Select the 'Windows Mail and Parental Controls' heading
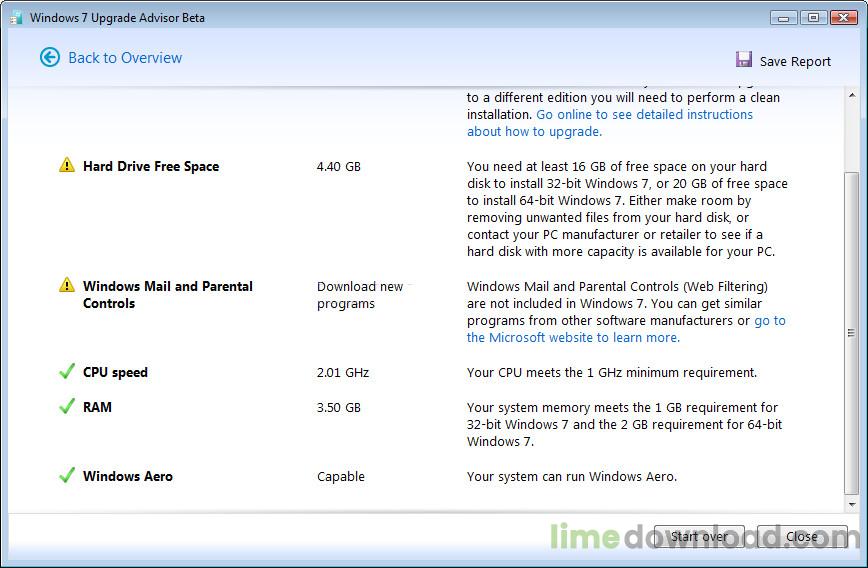Viewport: 868px width, 568px height. pos(168,295)
